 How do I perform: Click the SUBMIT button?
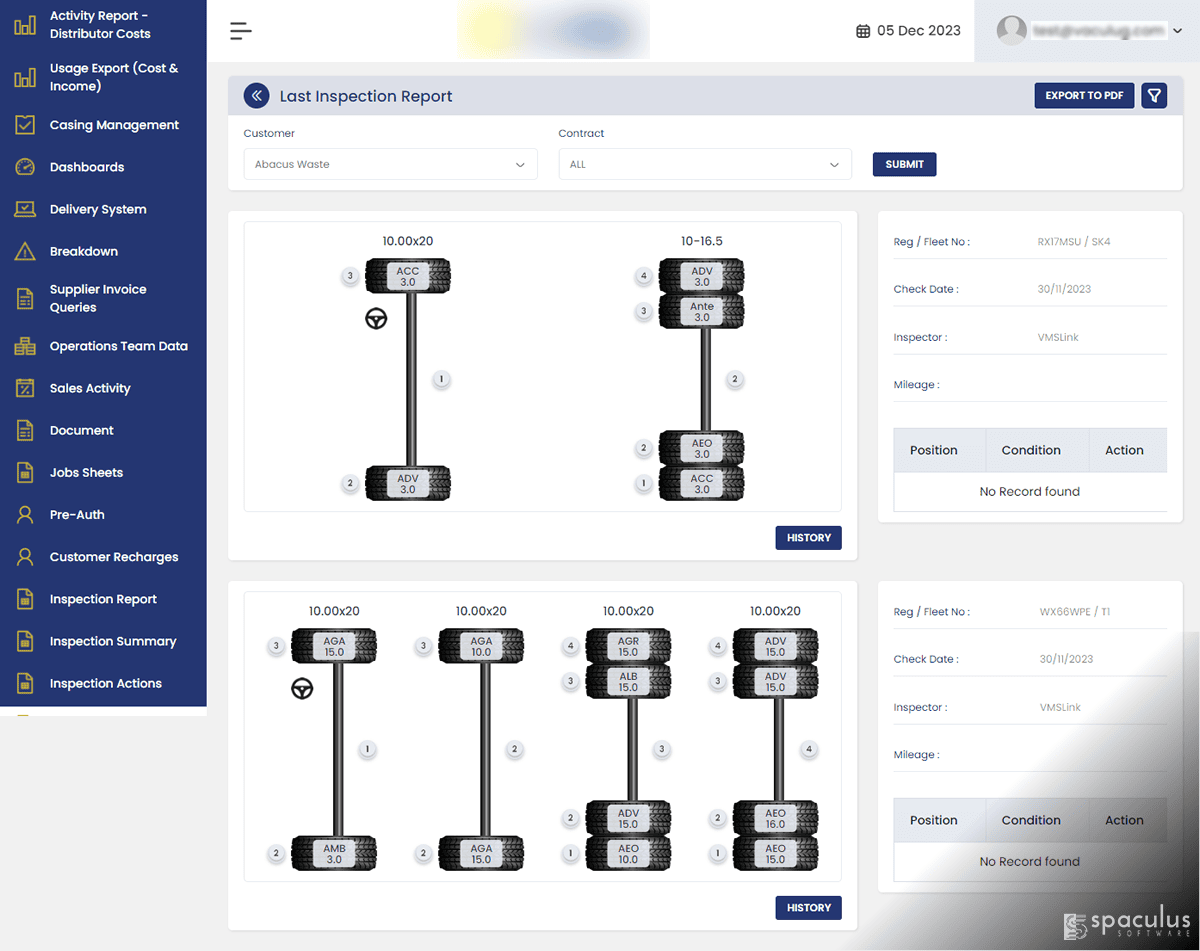point(904,164)
